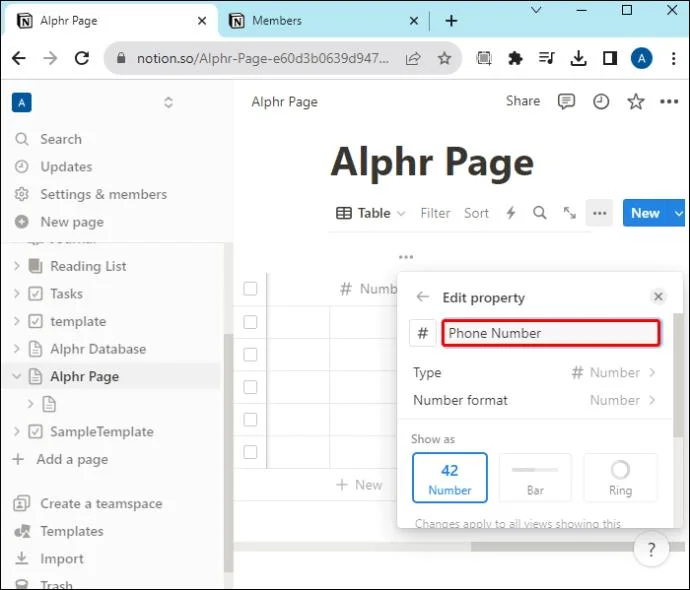Click the property hash icon button
Screen dimensions: 690x590
coord(422,333)
